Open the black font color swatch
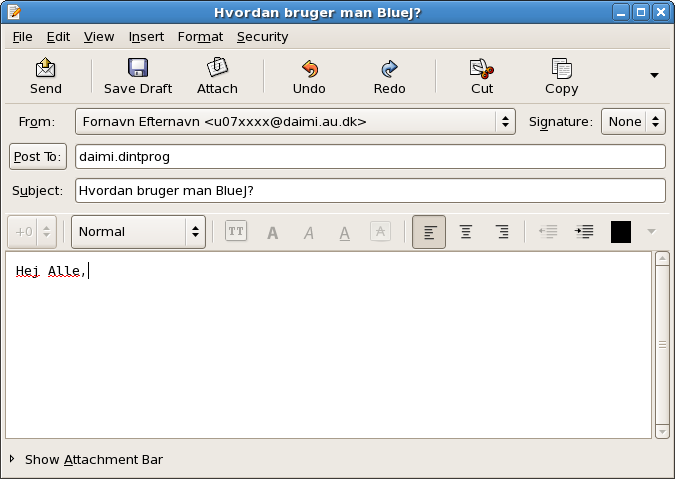Viewport: 675px width, 479px height. click(x=621, y=232)
